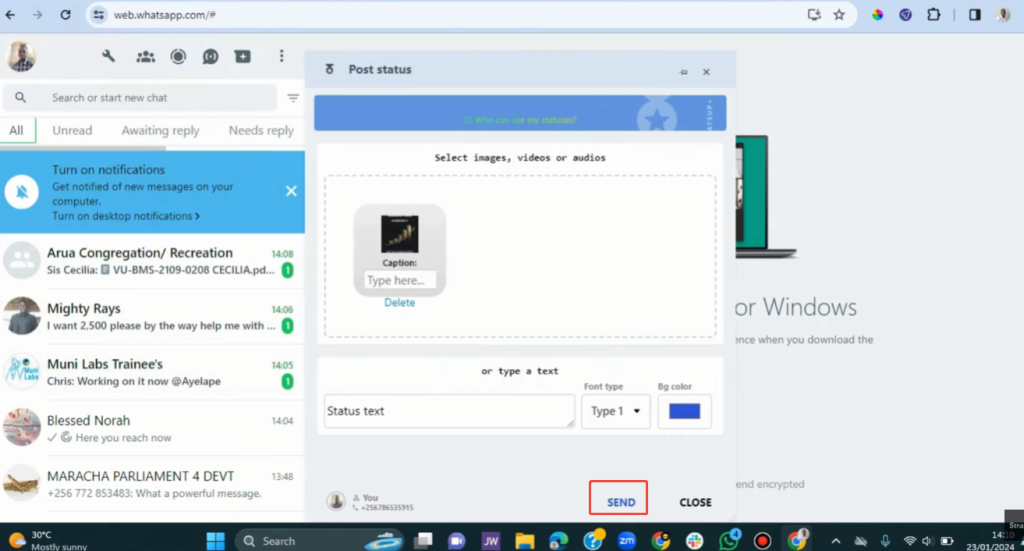Open the wrench tools icon
This screenshot has height=551, width=1024.
(x=108, y=57)
